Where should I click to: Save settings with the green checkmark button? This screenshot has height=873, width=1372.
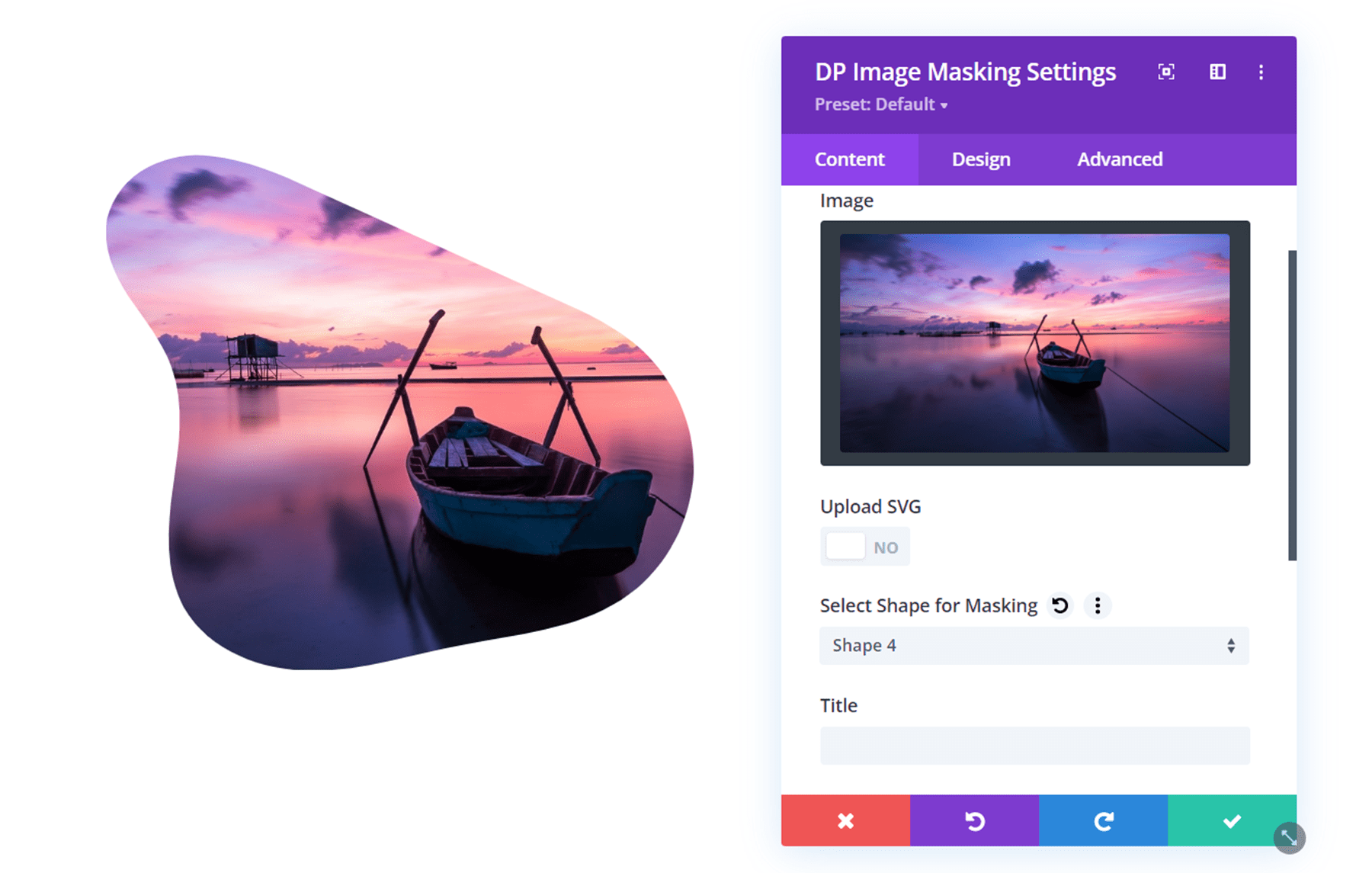point(1232,821)
